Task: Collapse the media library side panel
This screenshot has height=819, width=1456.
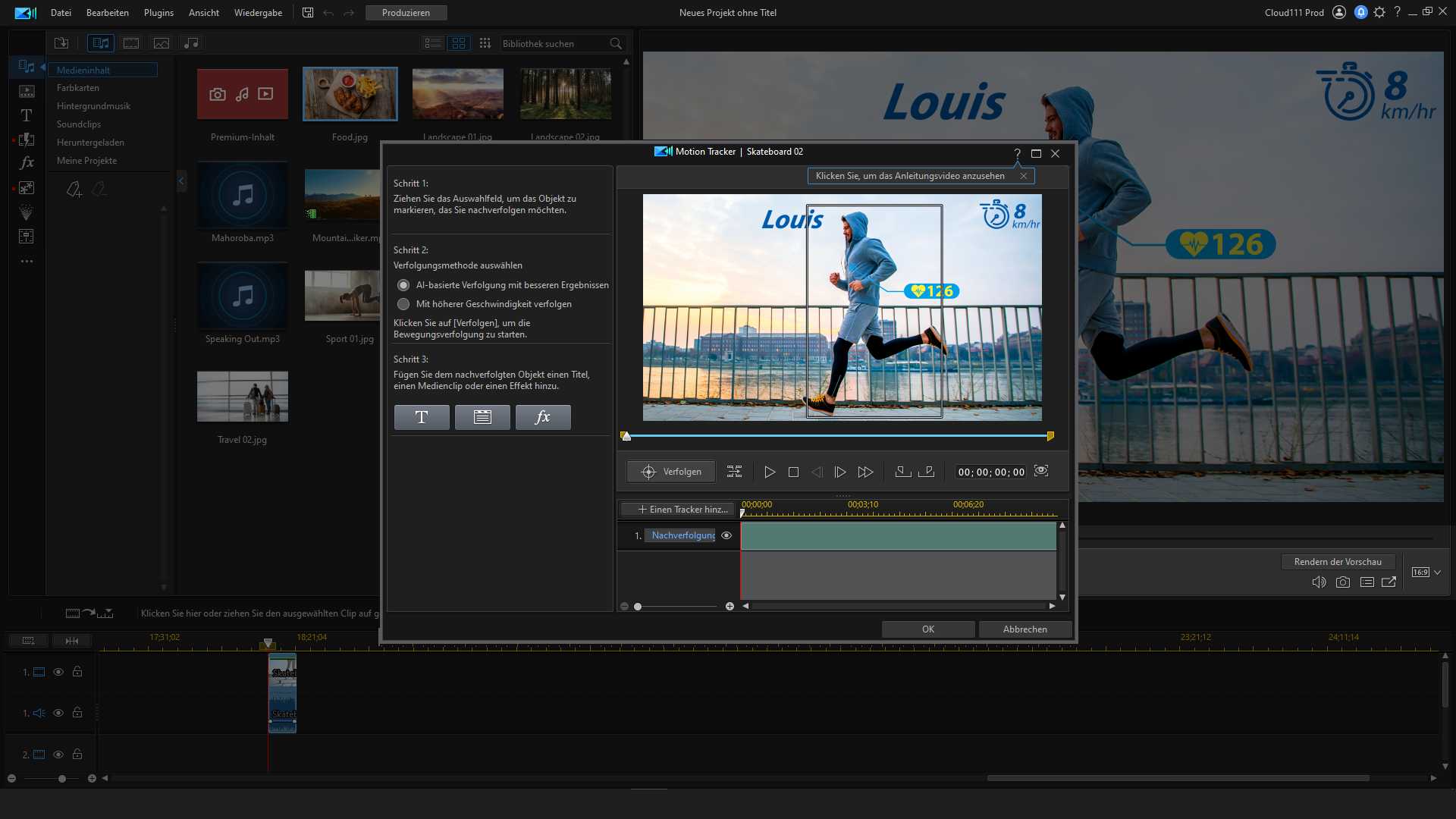Action: 181,181
